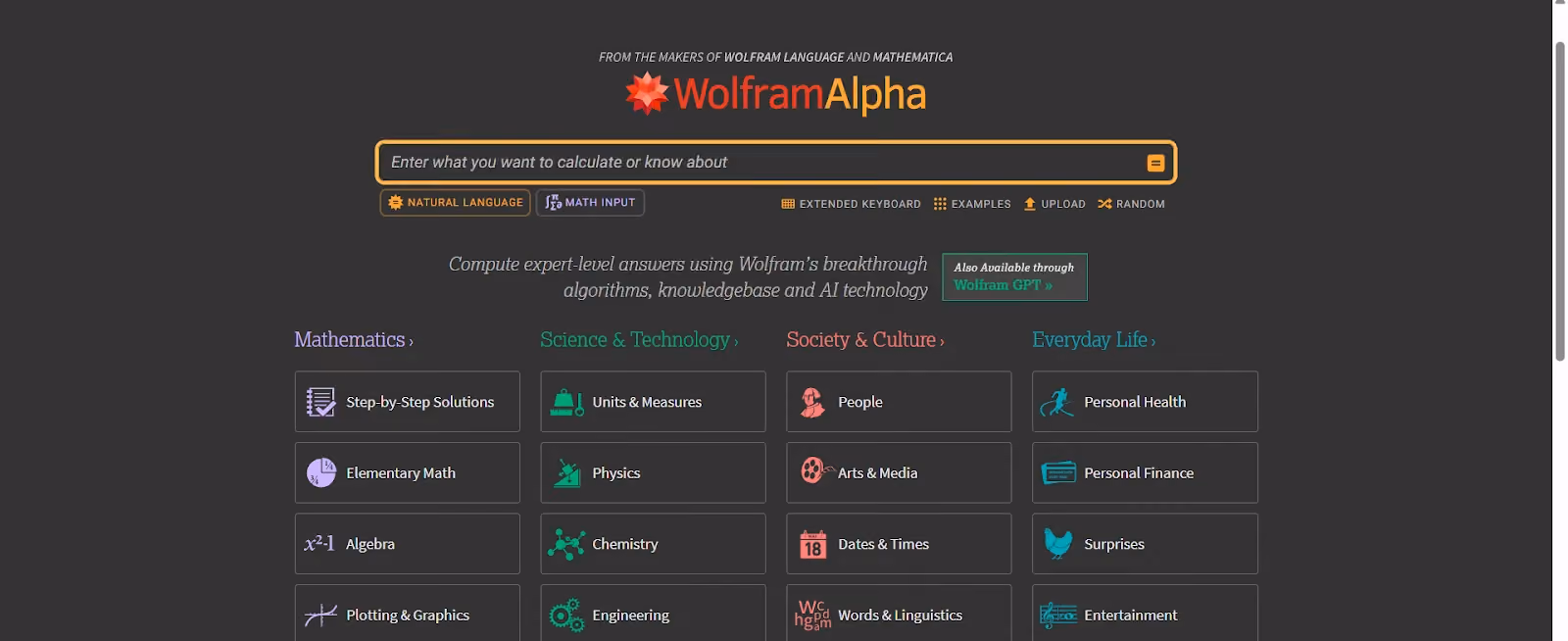Open the Physics topic tile

[x=653, y=472]
